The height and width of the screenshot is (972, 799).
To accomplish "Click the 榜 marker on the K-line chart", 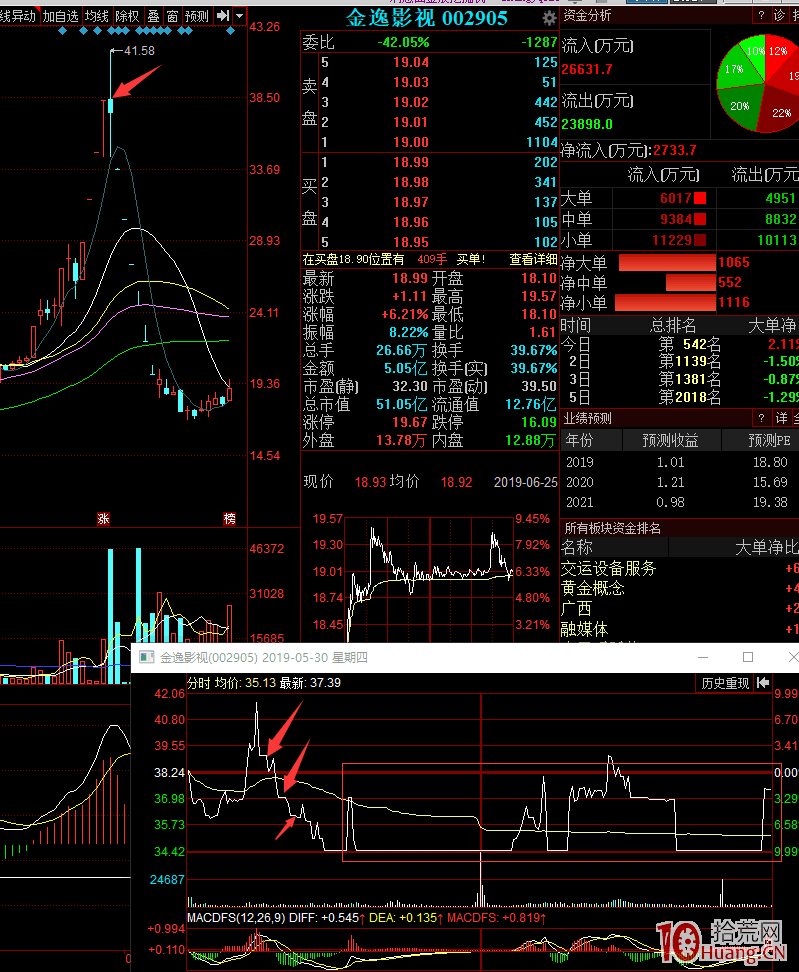I will tap(229, 519).
